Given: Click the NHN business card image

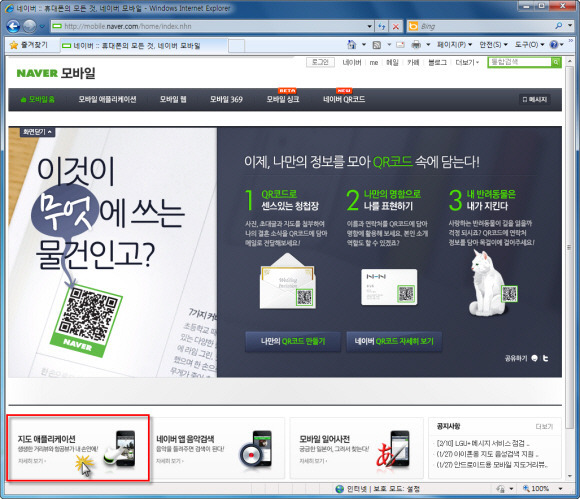Looking at the screenshot, I should [x=389, y=287].
